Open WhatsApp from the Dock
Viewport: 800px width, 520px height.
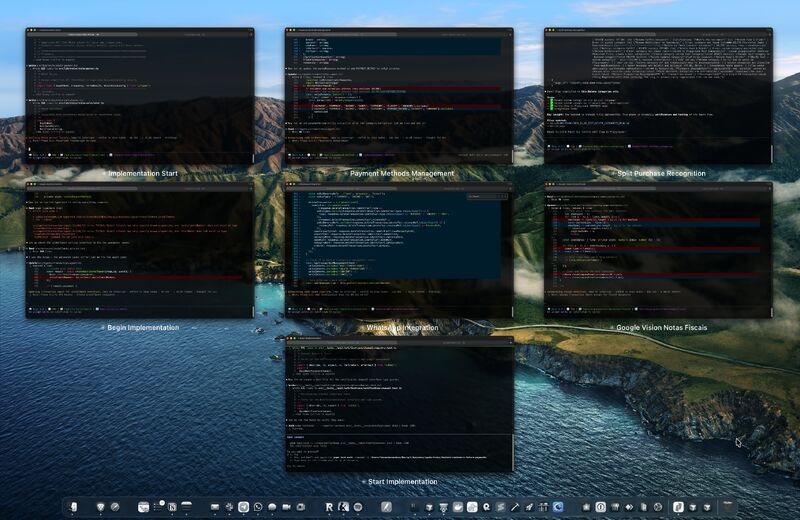(258, 507)
